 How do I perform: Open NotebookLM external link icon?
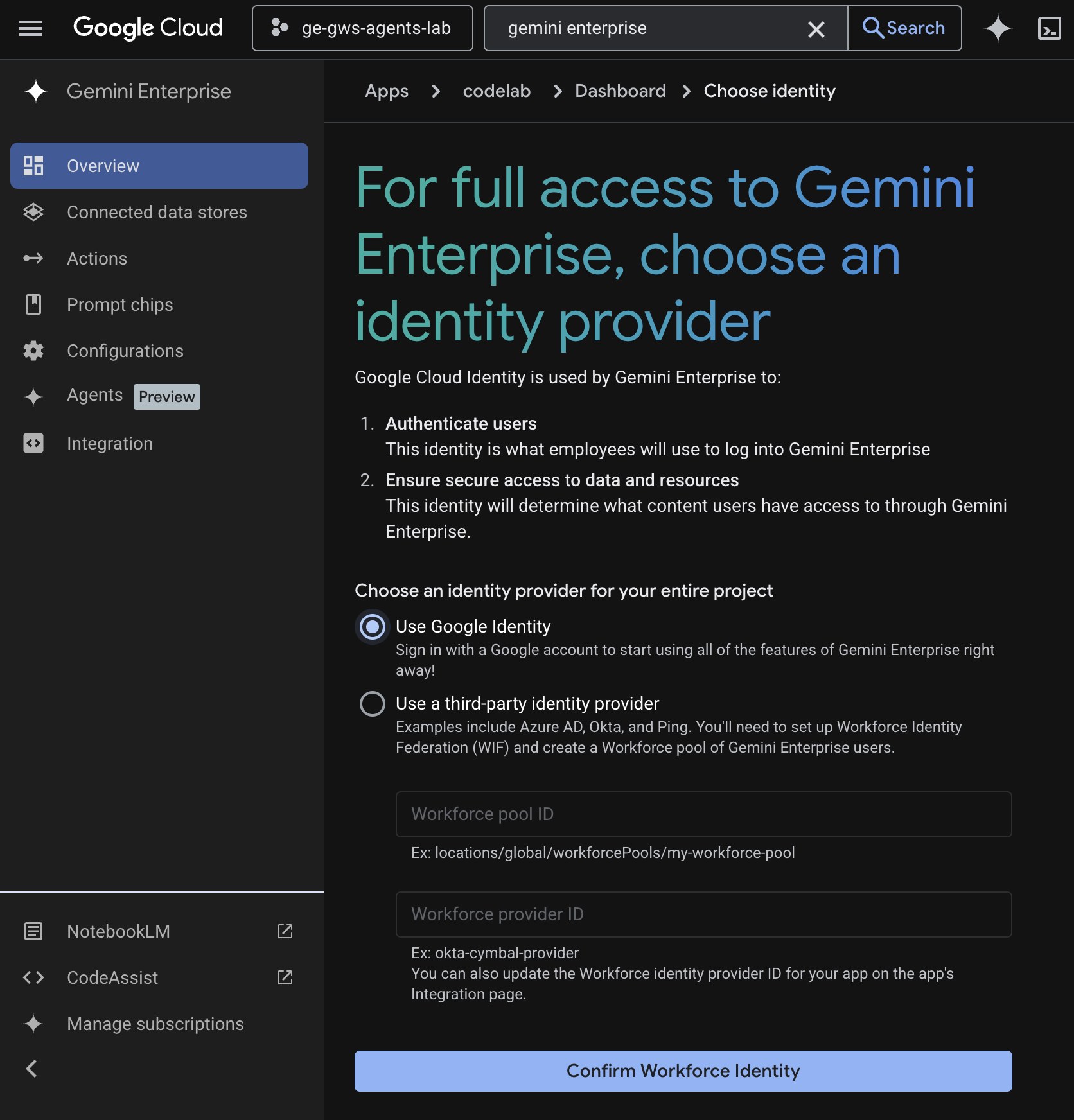point(285,931)
